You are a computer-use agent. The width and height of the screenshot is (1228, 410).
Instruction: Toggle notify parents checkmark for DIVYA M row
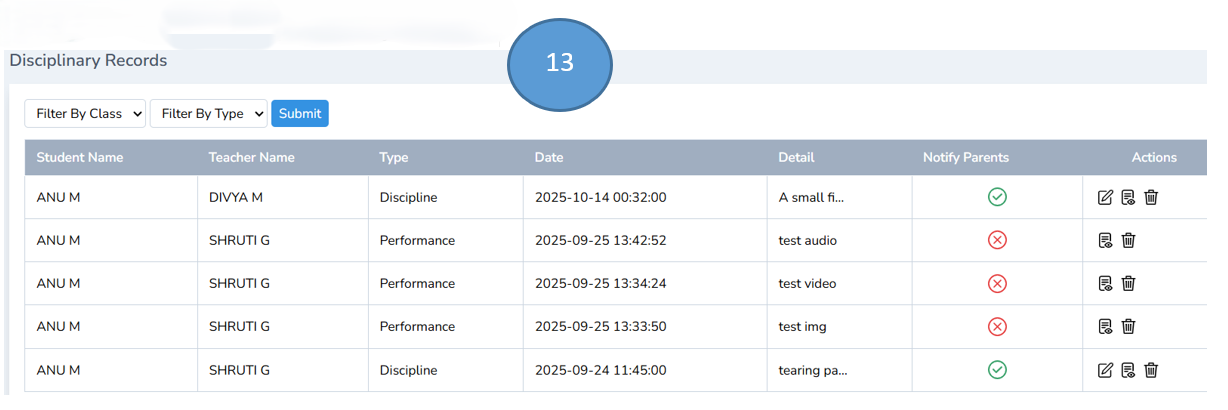(997, 198)
